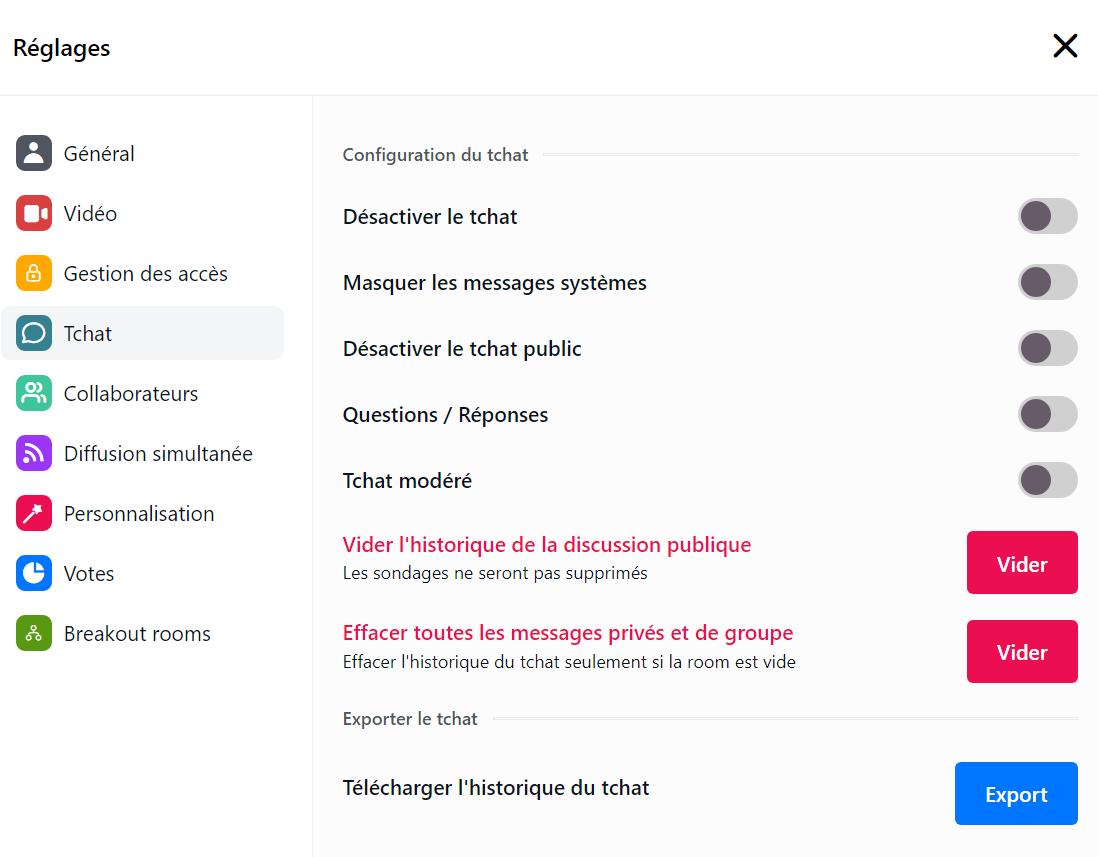Click the Général person icon
Image resolution: width=1098 pixels, height=857 pixels.
(x=34, y=153)
